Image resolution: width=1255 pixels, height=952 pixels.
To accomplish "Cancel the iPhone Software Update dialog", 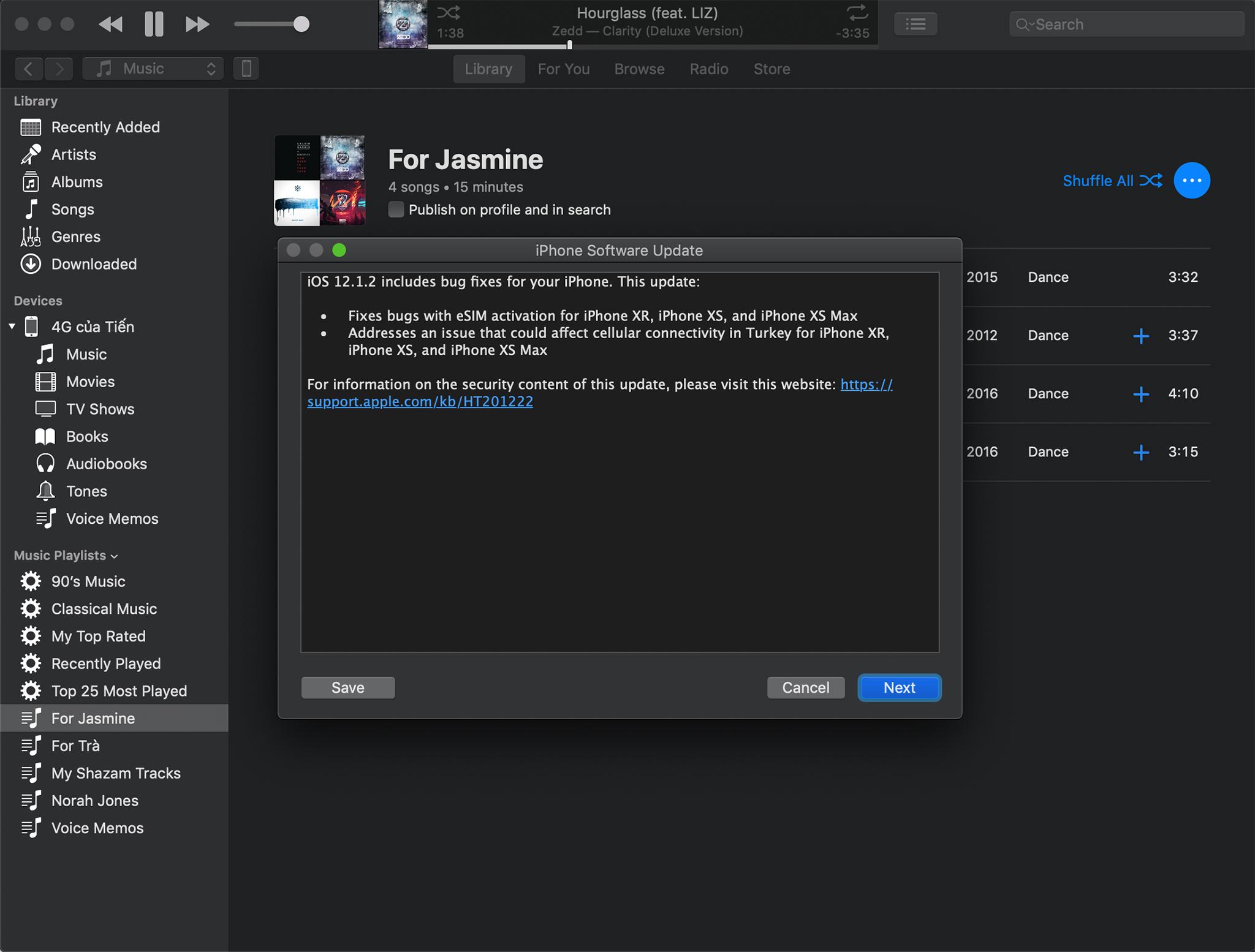I will (806, 687).
